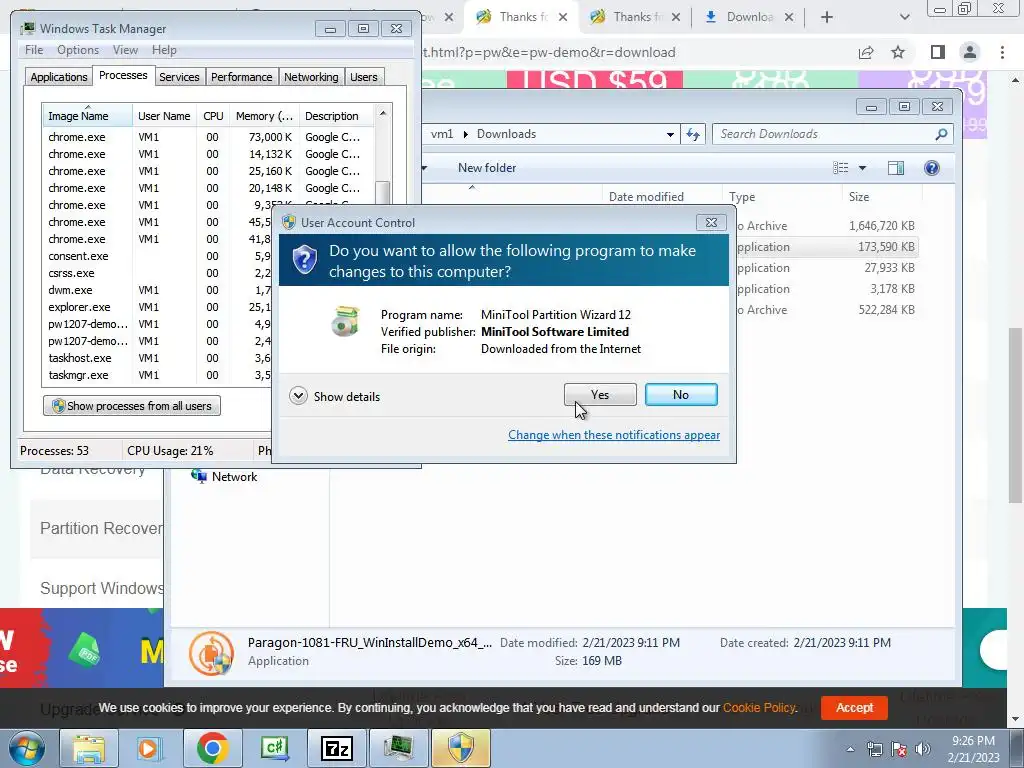Sort processes by CPU column
The image size is (1024, 768).
pos(213,116)
